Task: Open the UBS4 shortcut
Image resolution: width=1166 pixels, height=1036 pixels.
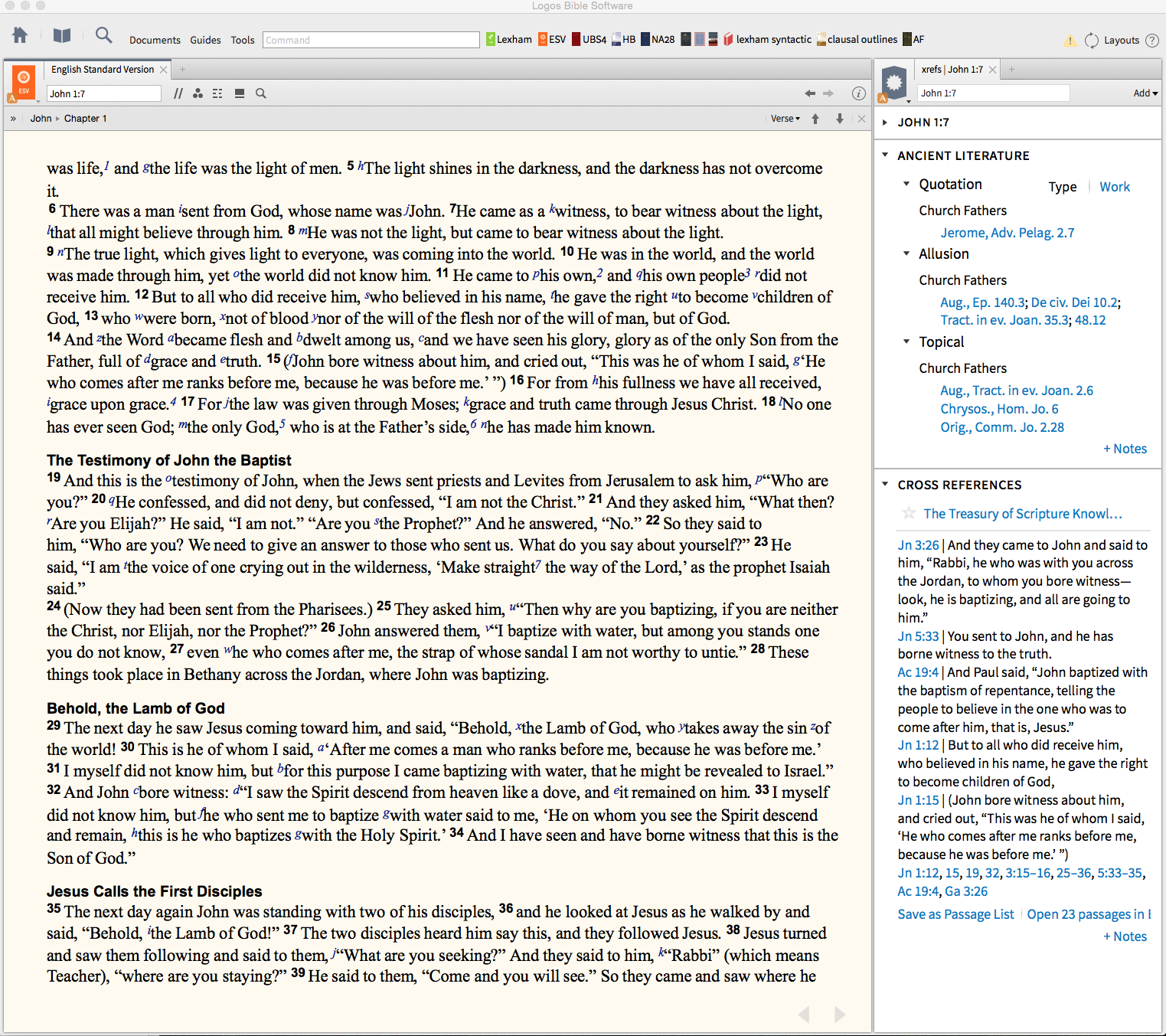Action: point(589,39)
